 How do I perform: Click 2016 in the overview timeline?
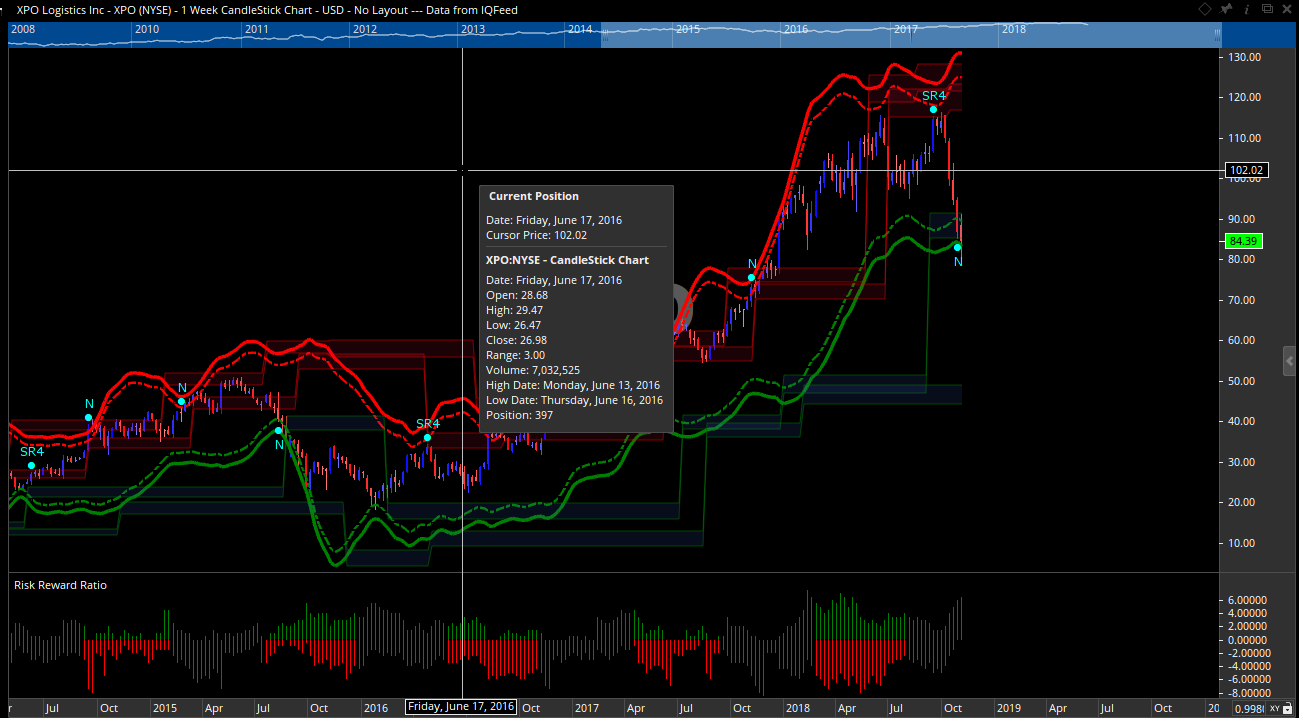(x=796, y=29)
